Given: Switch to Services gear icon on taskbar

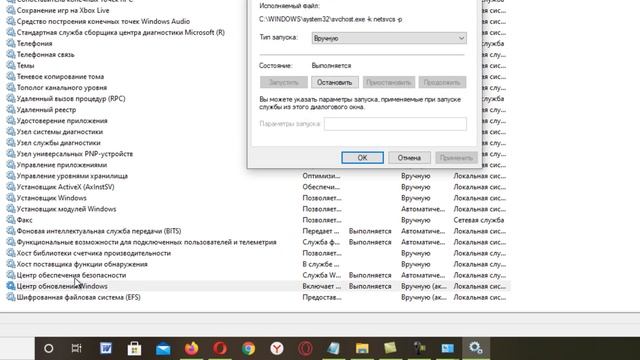Looking at the screenshot, I should tap(476, 348).
